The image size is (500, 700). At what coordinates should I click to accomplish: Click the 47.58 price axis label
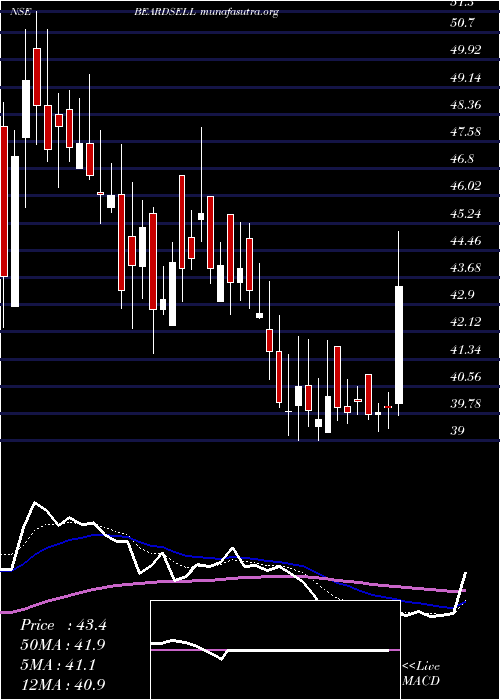466,132
